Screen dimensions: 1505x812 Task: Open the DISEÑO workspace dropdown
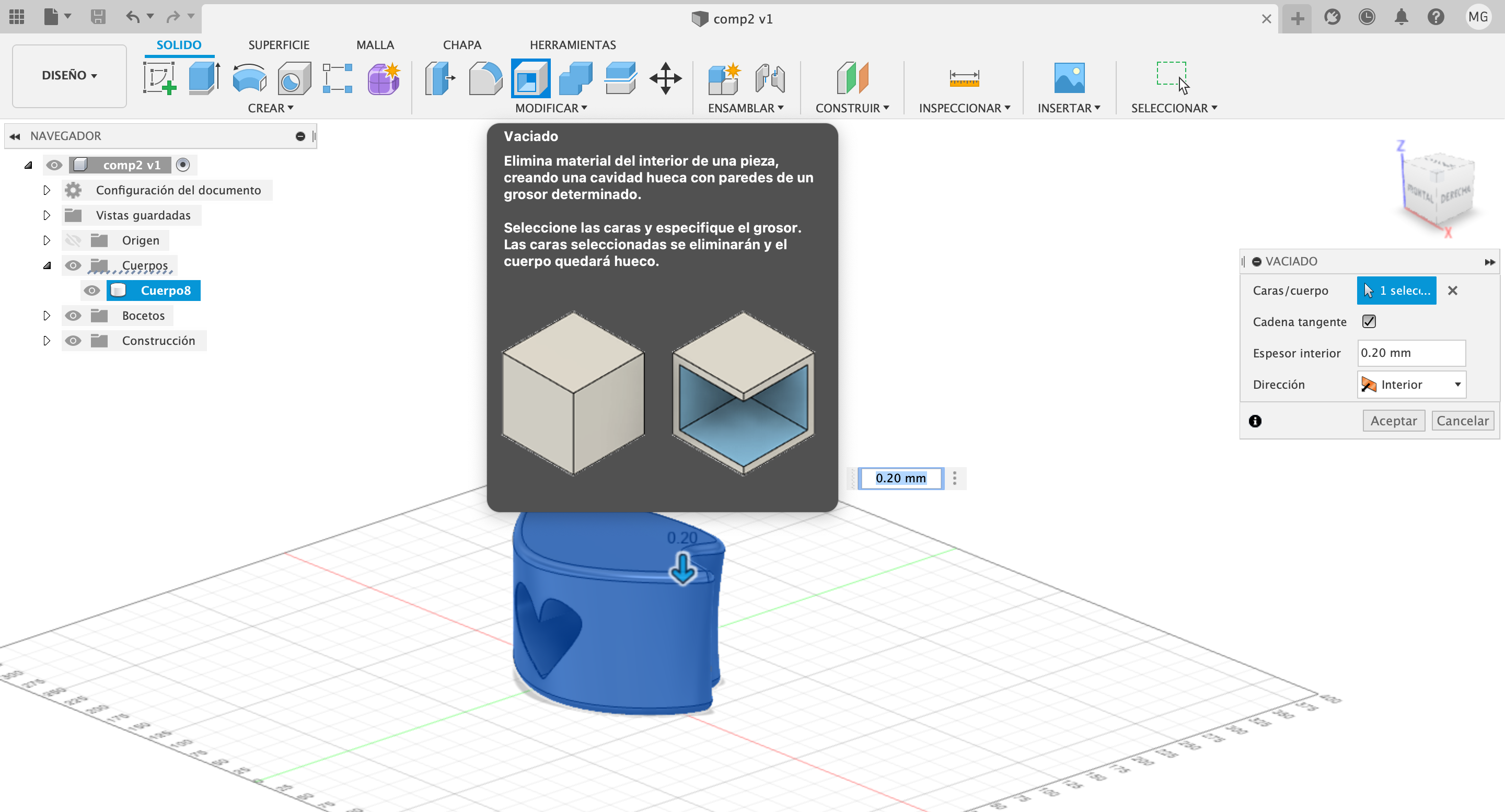(69, 75)
